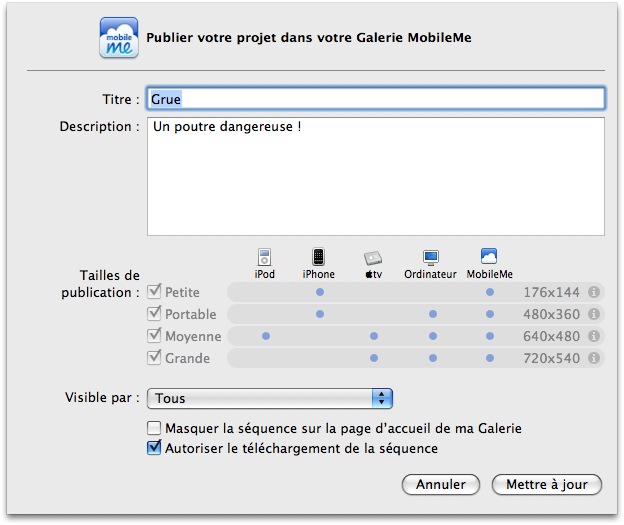Click the MobileMe column cloud icon
This screenshot has width=624, height=525.
click(x=489, y=256)
